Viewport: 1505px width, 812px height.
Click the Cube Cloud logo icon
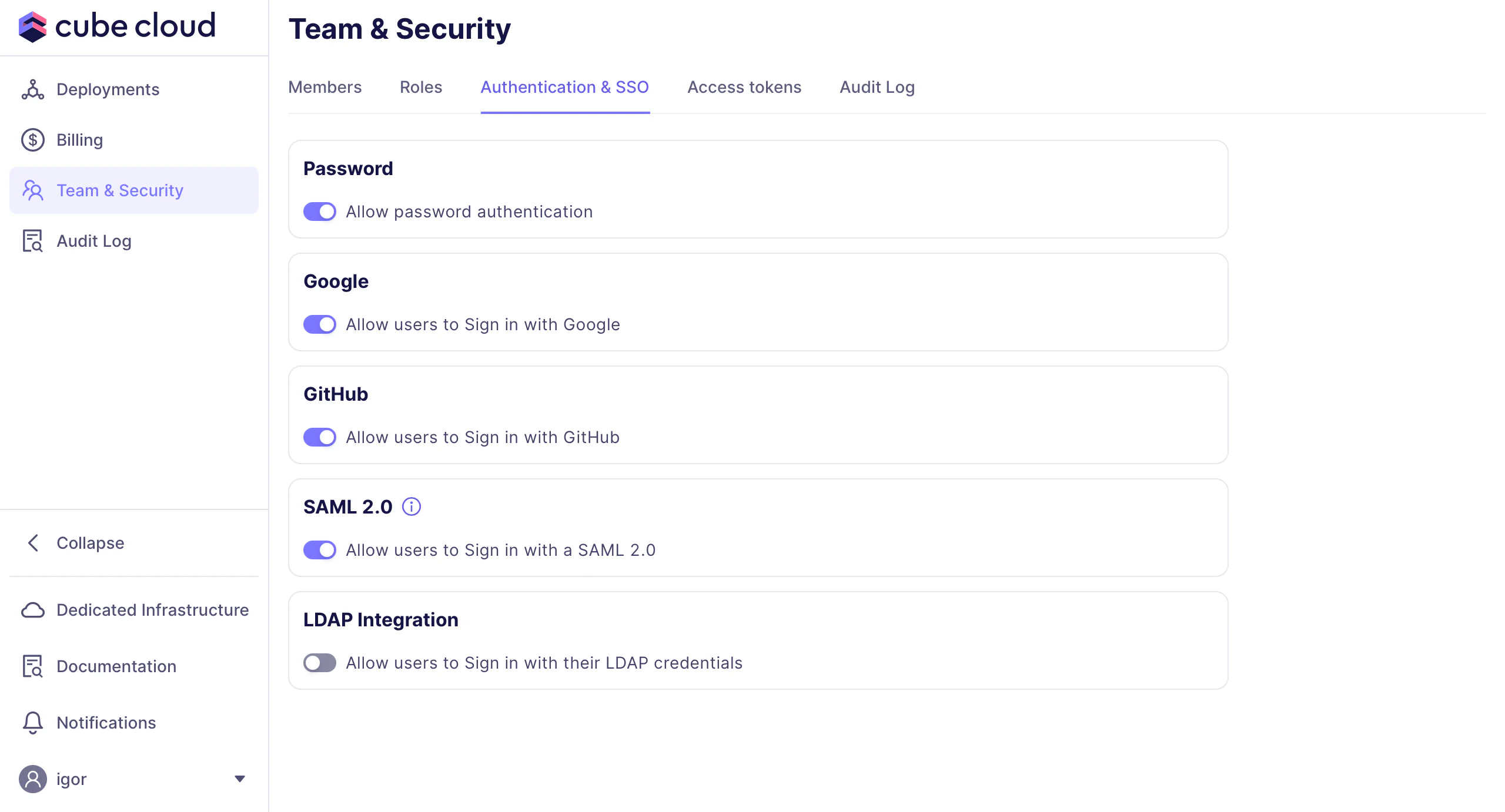(x=32, y=27)
